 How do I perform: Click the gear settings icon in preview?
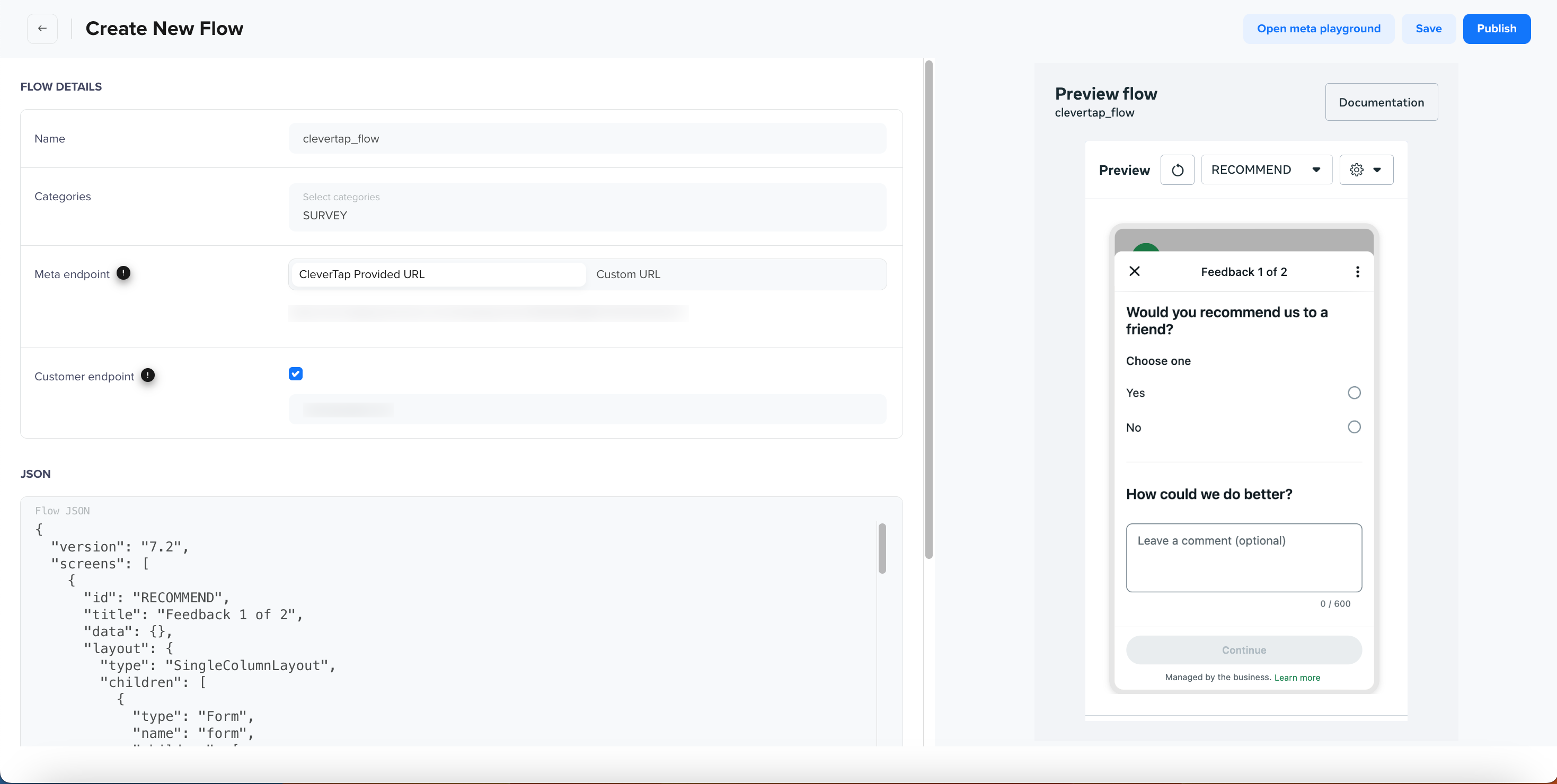[1356, 170]
